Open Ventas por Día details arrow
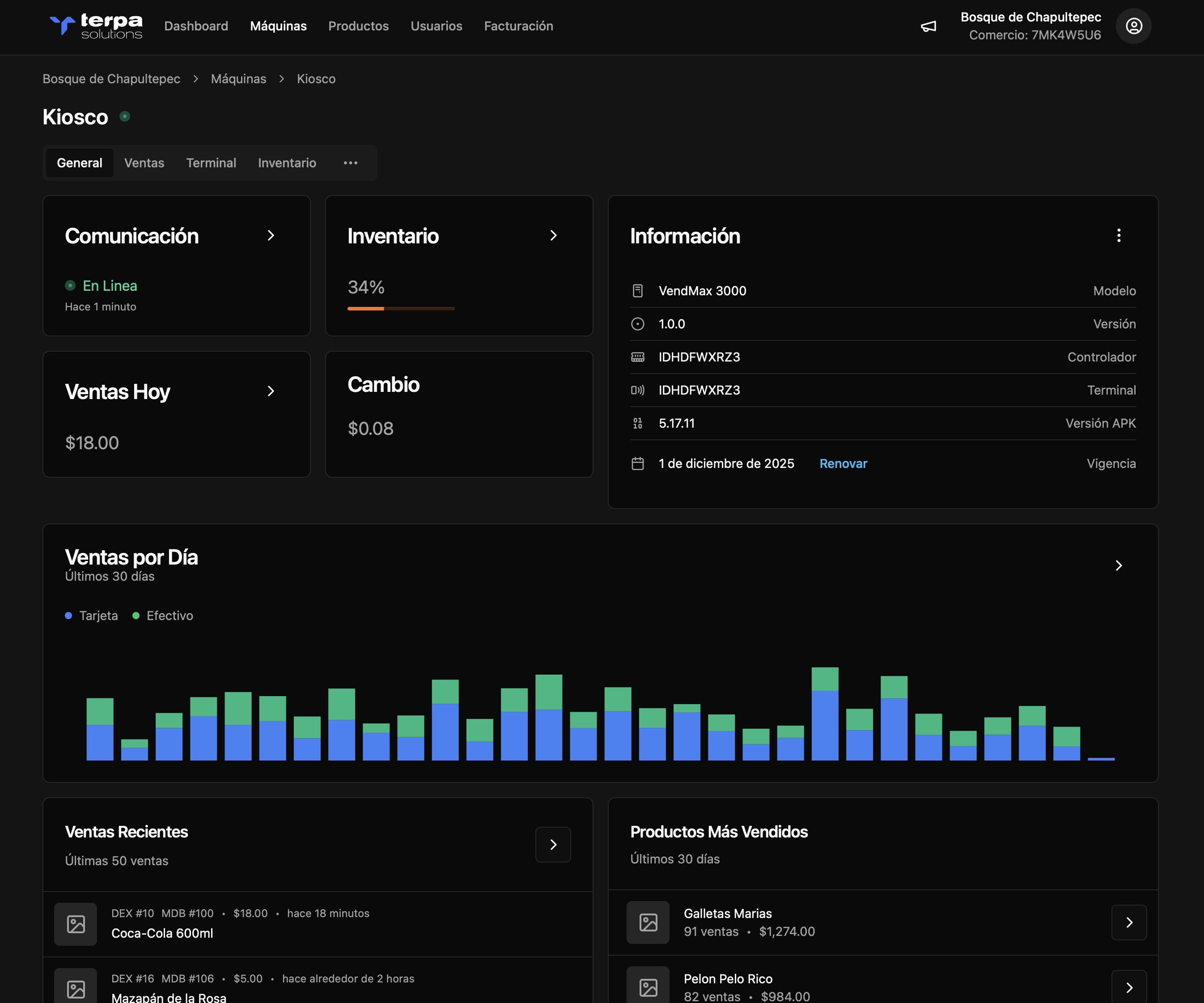1204x1003 pixels. pyautogui.click(x=1118, y=565)
